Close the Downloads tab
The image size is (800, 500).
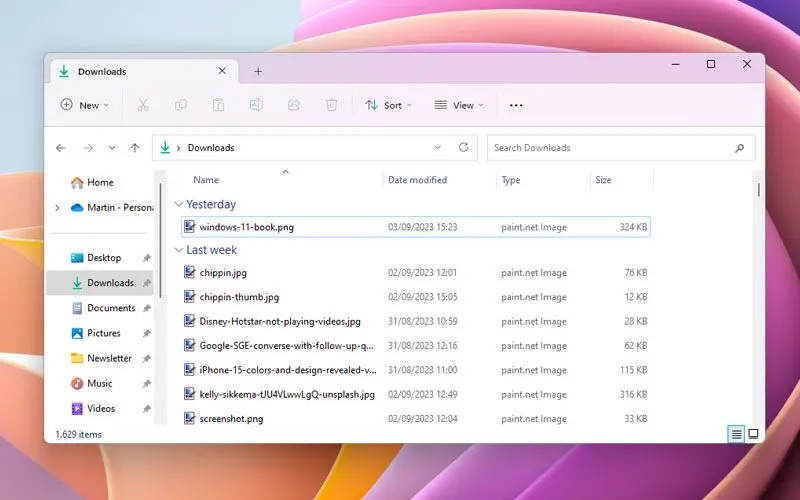tap(222, 71)
